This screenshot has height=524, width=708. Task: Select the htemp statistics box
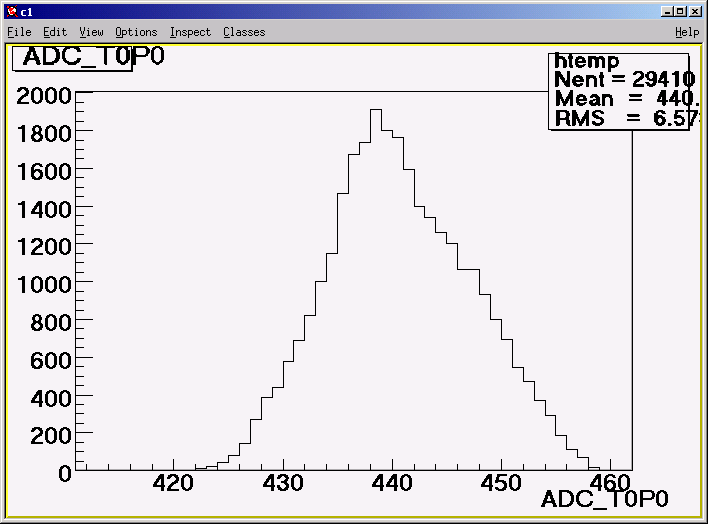pos(619,92)
